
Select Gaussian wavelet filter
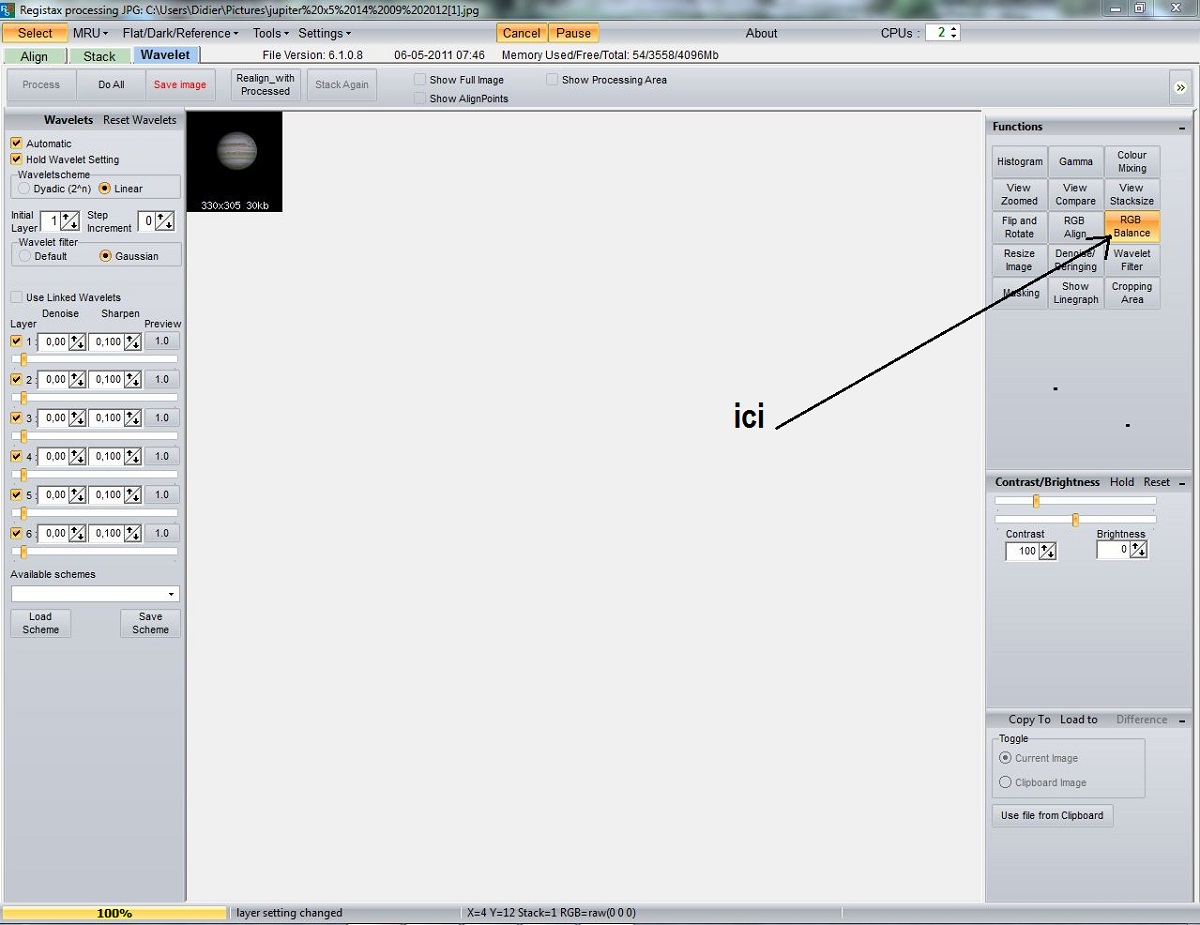pos(106,256)
